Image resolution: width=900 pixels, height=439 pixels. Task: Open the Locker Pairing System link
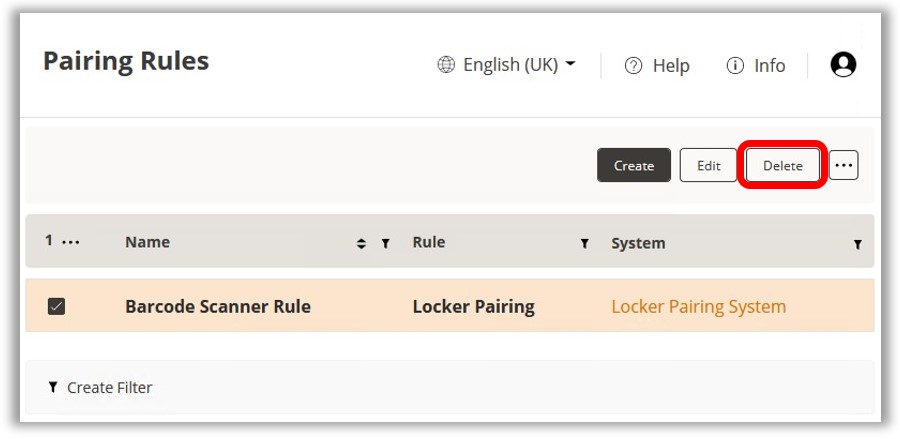point(698,307)
